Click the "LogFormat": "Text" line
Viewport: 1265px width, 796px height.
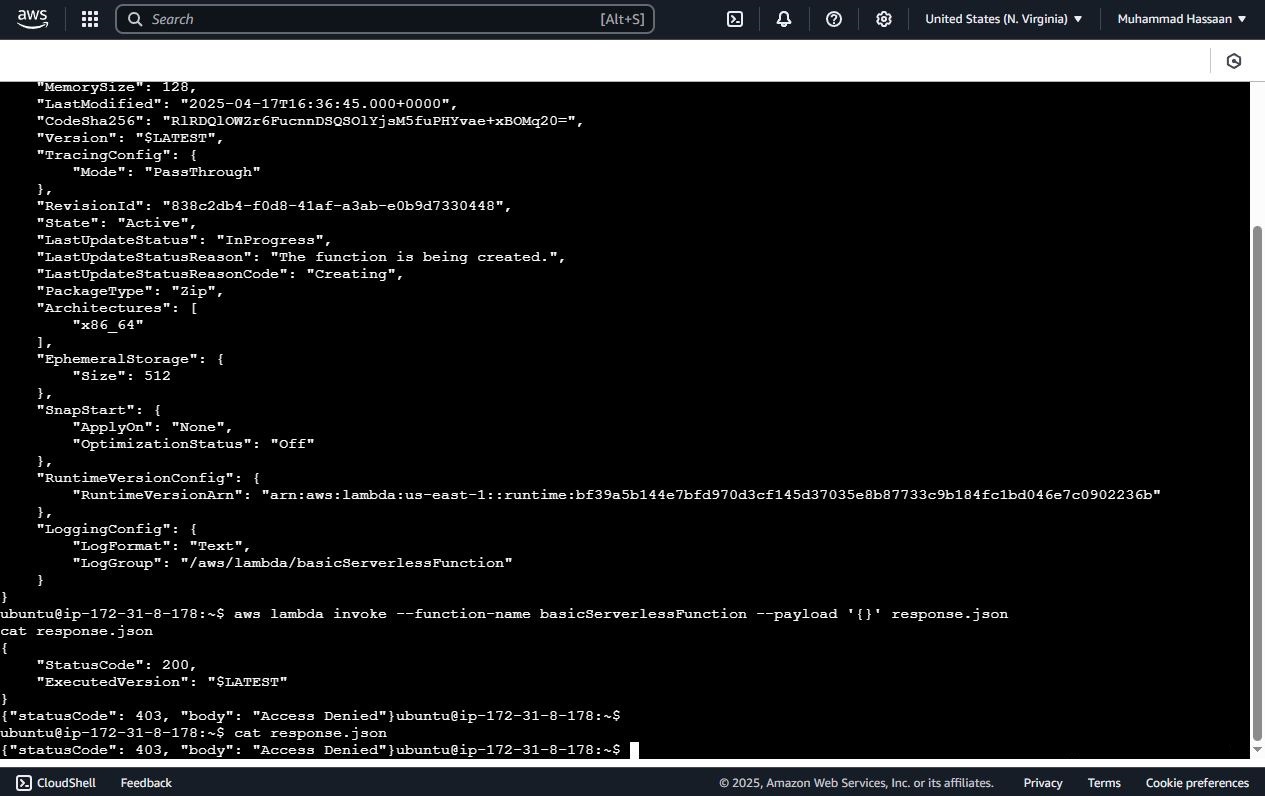(161, 546)
